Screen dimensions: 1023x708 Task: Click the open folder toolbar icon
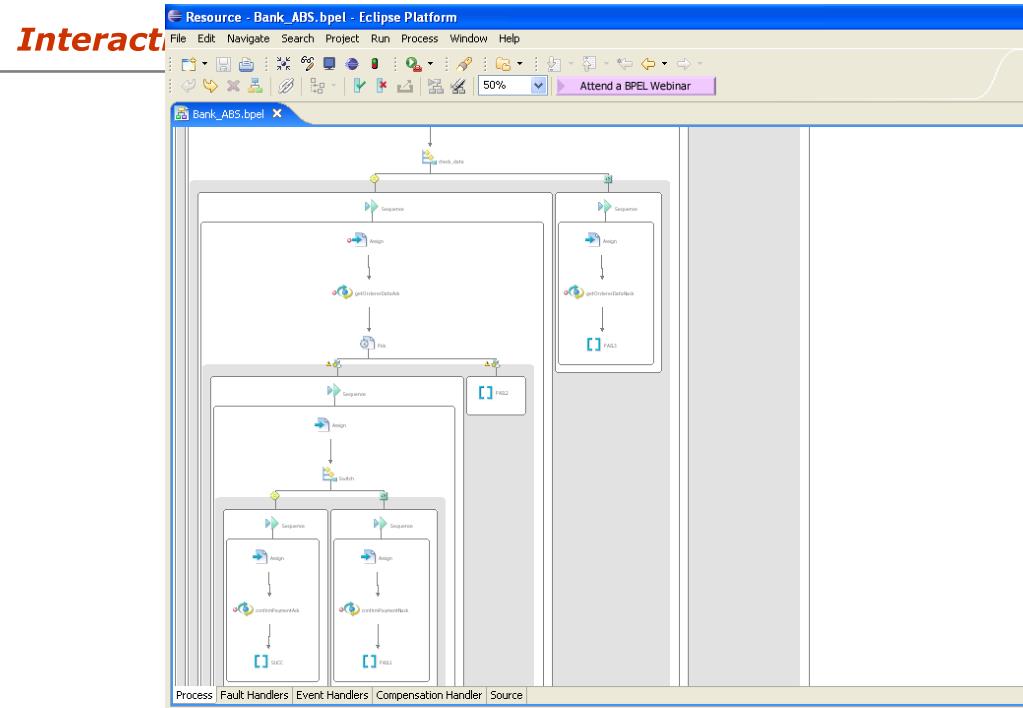pos(502,64)
